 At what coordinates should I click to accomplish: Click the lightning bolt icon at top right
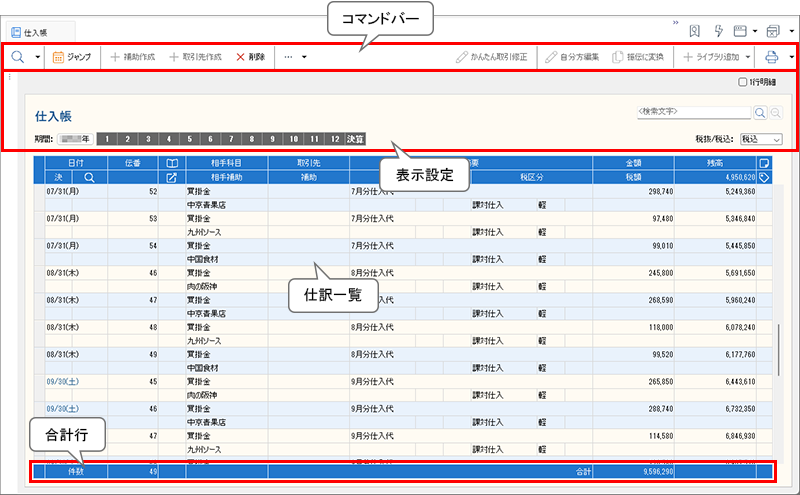click(x=717, y=30)
